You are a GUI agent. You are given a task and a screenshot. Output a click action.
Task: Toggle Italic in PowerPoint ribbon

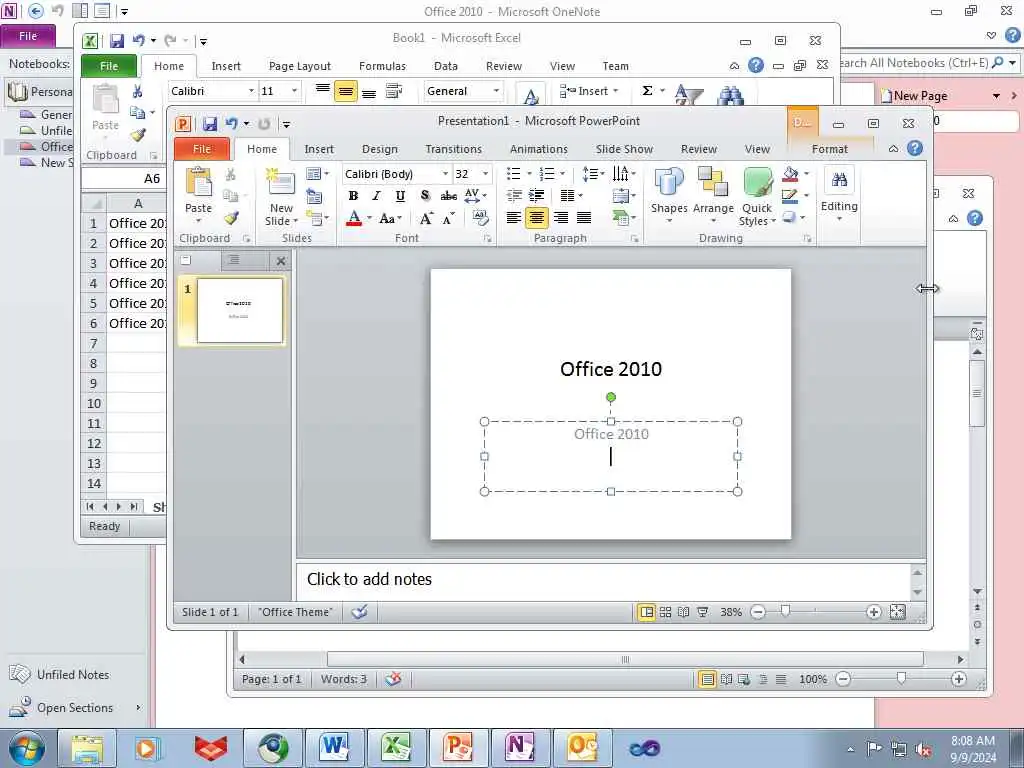(376, 196)
